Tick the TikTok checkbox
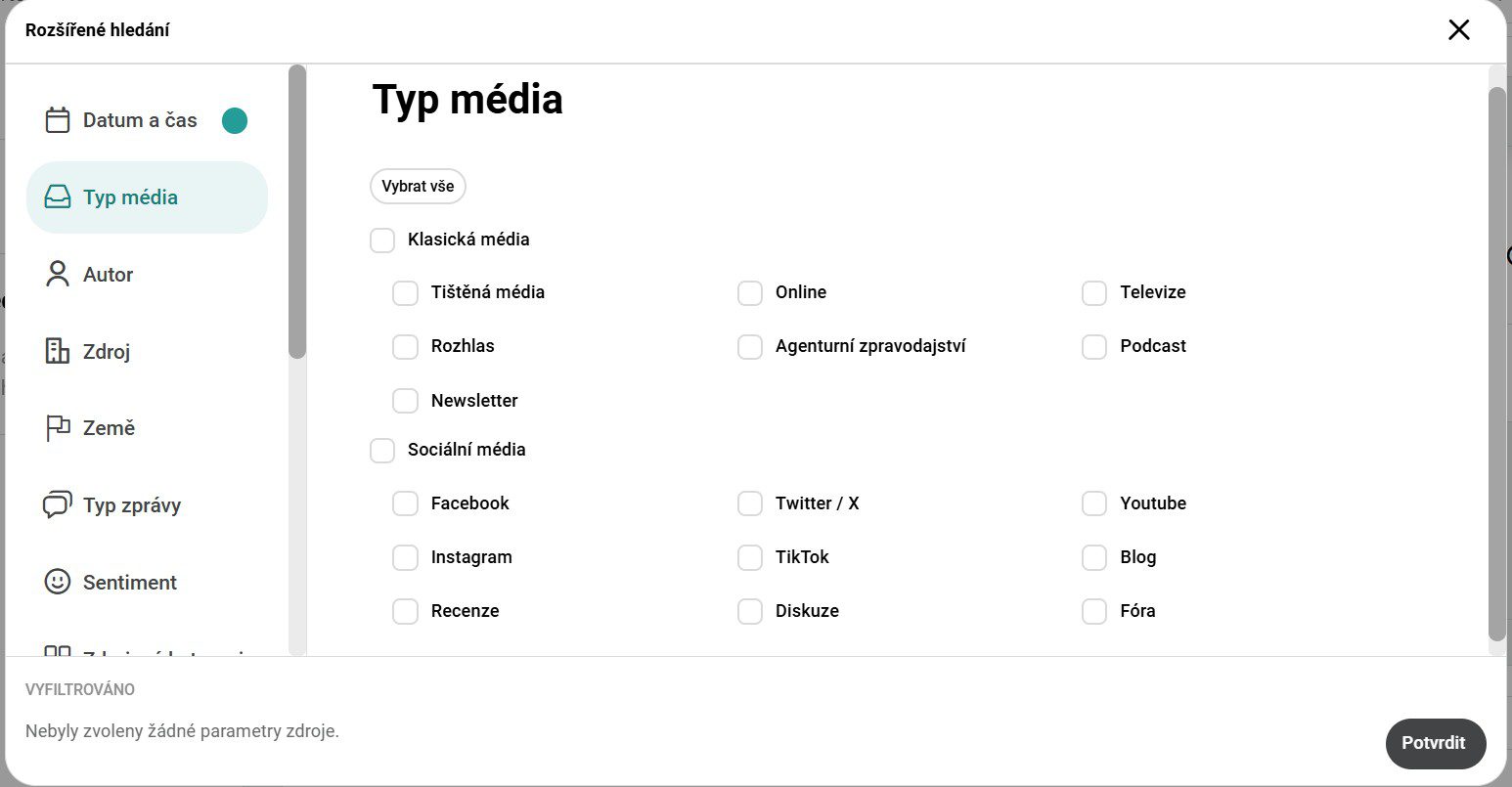 point(750,557)
